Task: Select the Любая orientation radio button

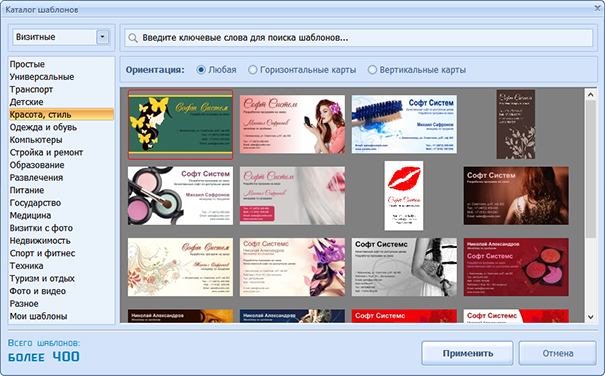Action: [x=201, y=70]
